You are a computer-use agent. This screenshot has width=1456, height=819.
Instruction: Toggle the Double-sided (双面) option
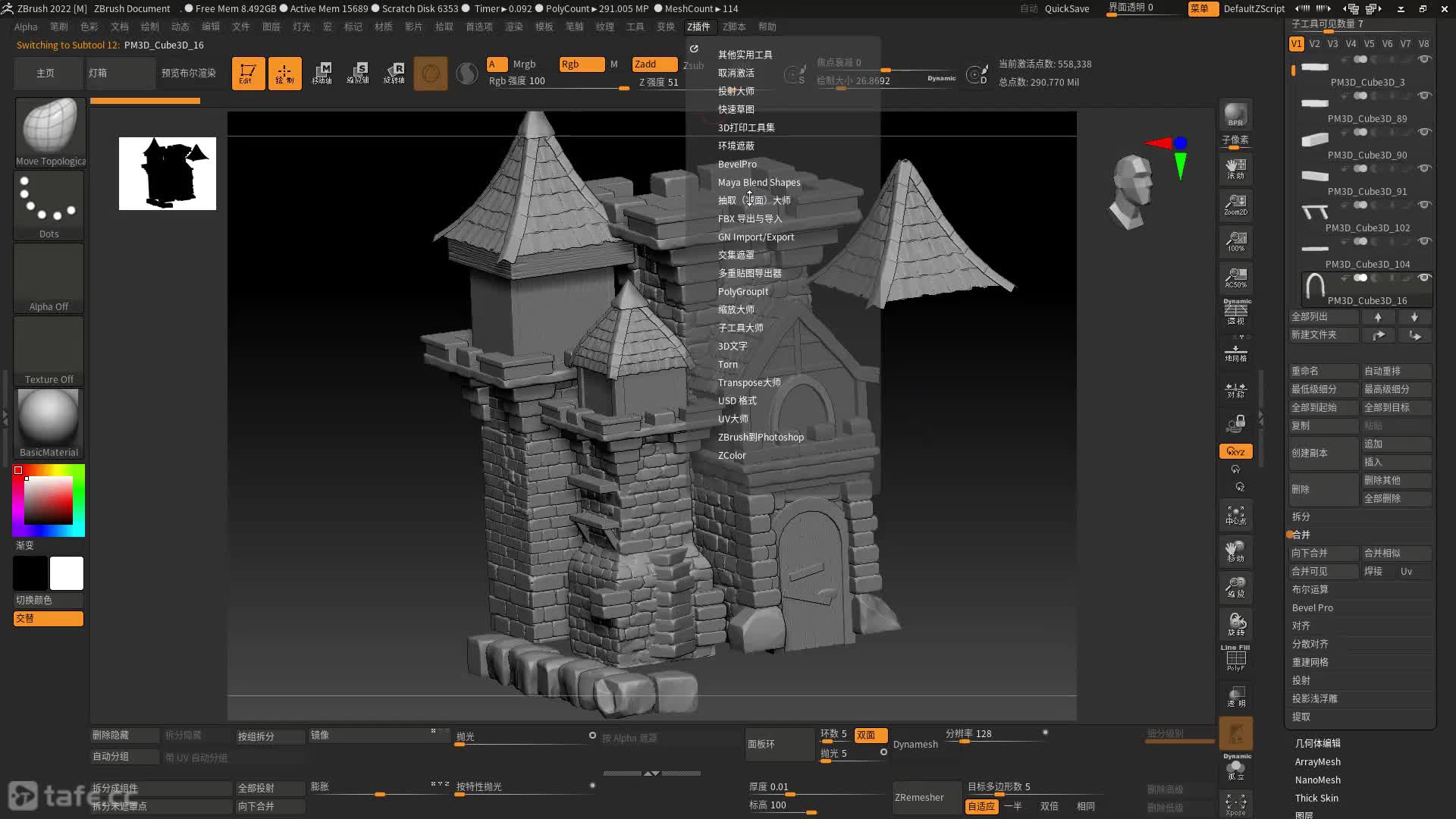pos(871,735)
